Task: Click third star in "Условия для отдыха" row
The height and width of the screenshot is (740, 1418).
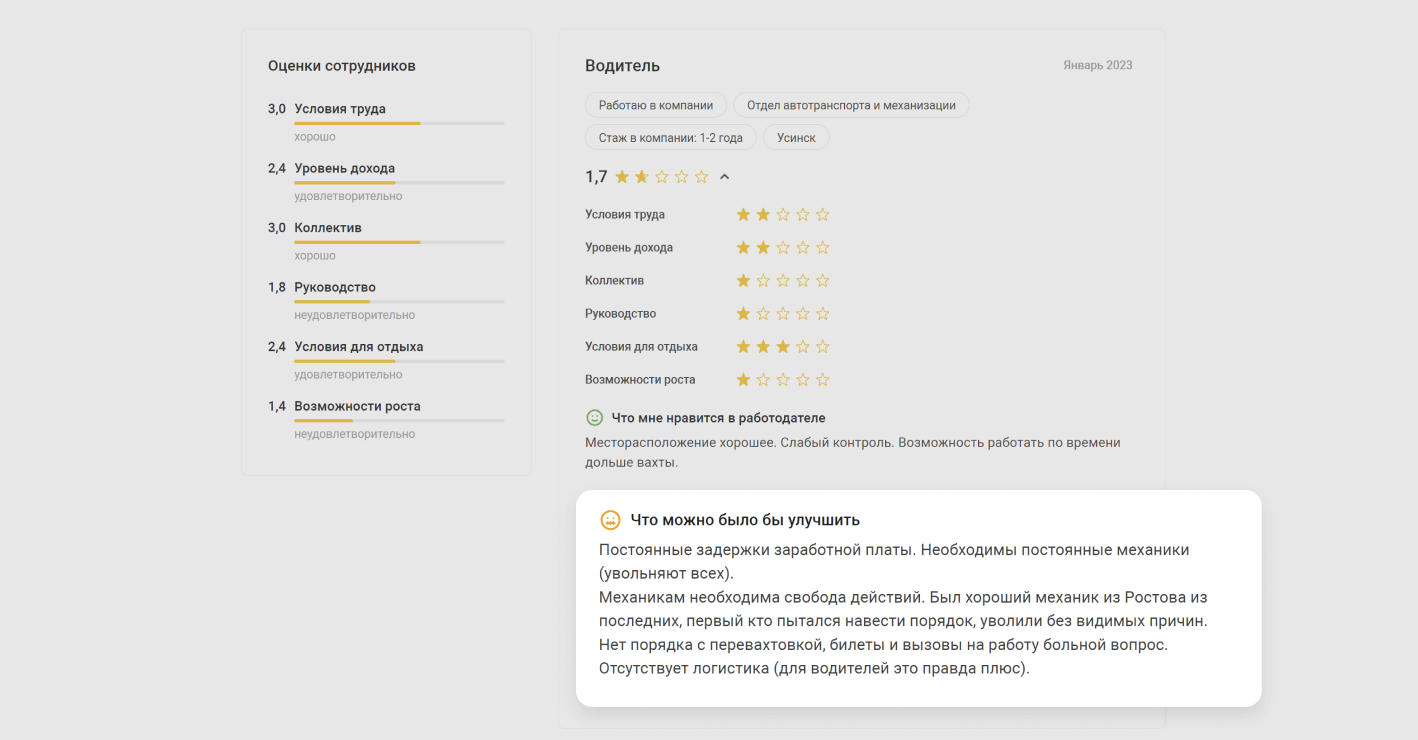Action: (783, 347)
